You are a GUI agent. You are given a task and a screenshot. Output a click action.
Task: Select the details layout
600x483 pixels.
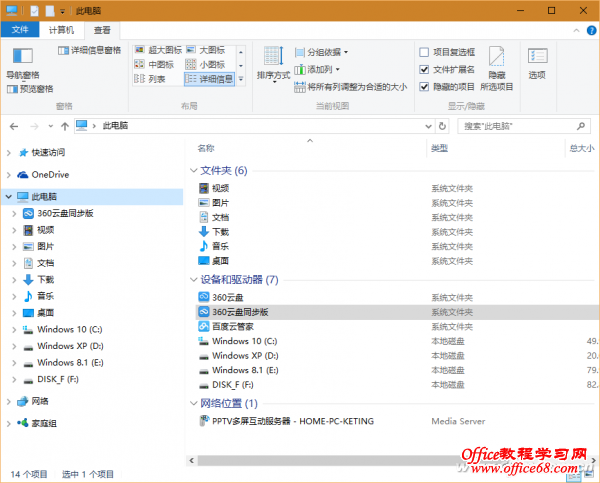[x=209, y=79]
